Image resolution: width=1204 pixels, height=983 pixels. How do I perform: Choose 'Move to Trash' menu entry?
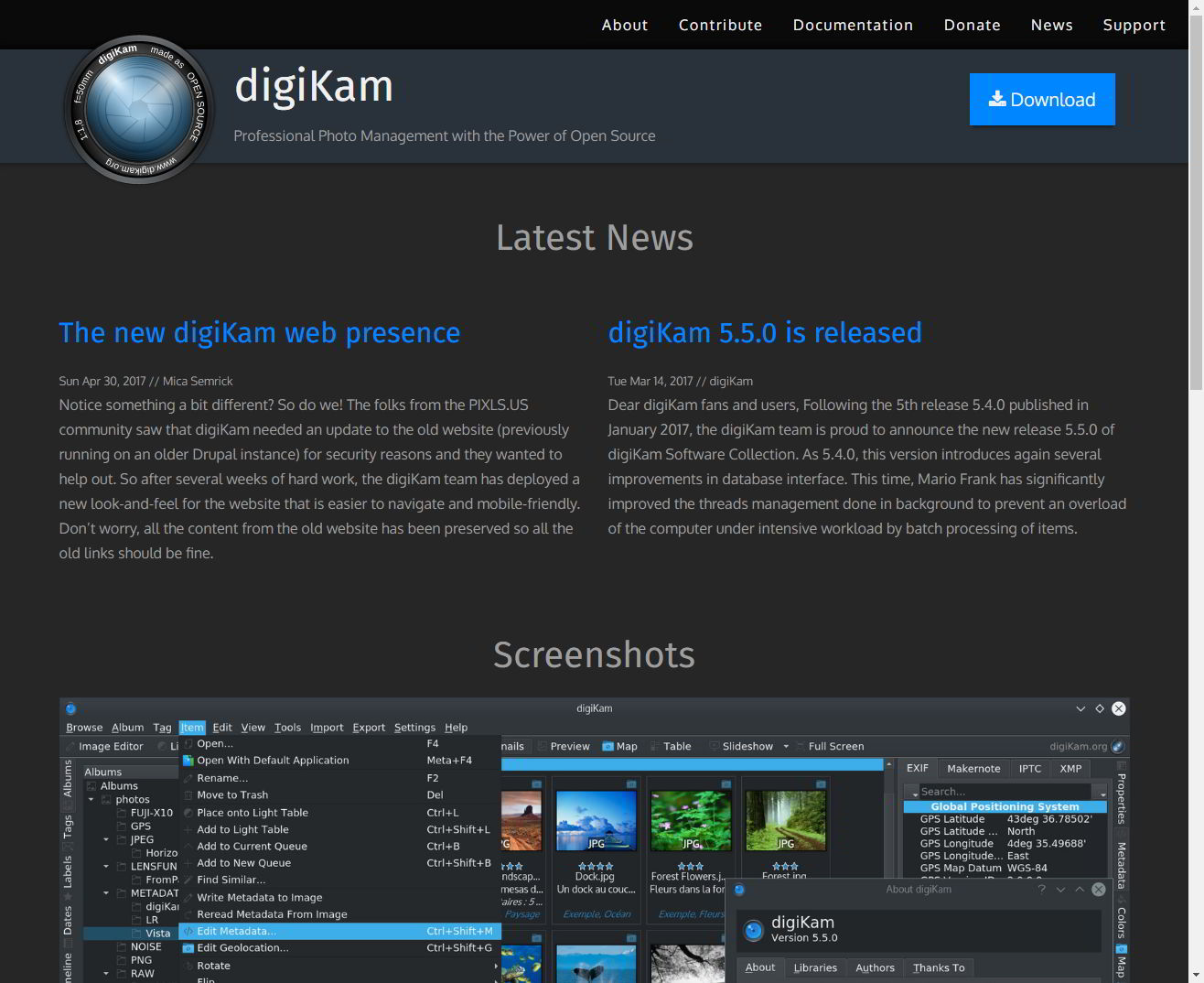tap(340, 795)
